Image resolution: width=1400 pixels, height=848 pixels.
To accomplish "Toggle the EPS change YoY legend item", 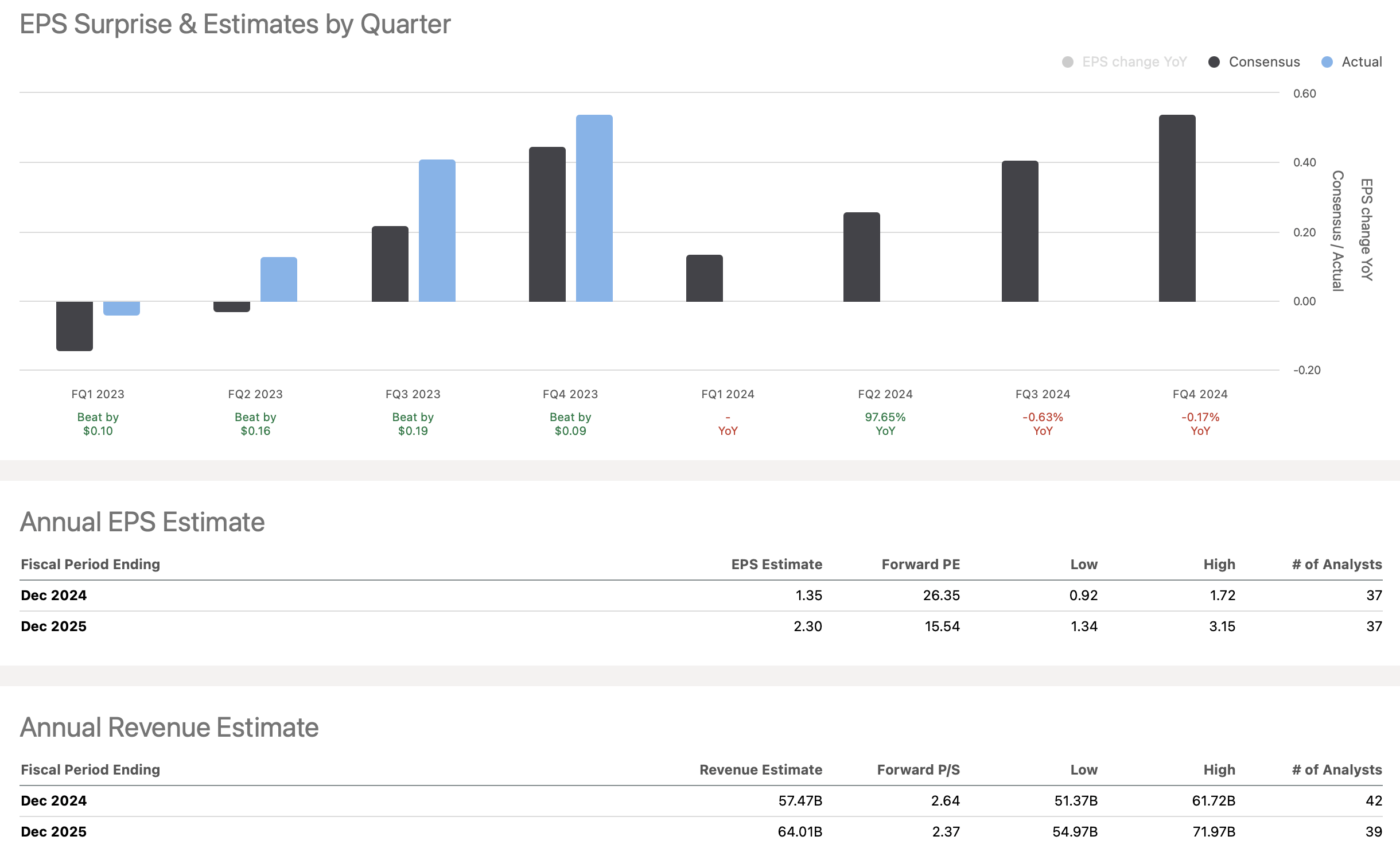I will [x=1134, y=62].
